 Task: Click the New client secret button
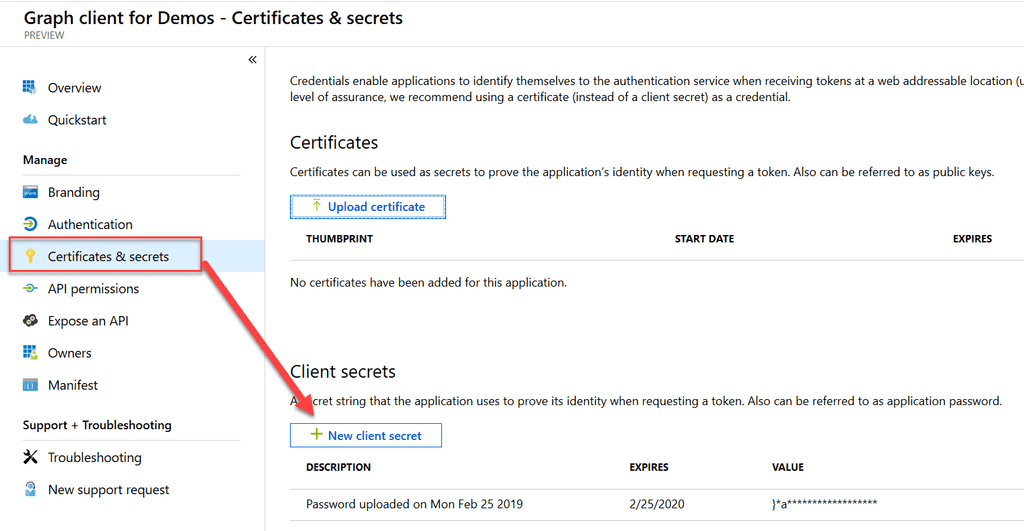(x=366, y=435)
